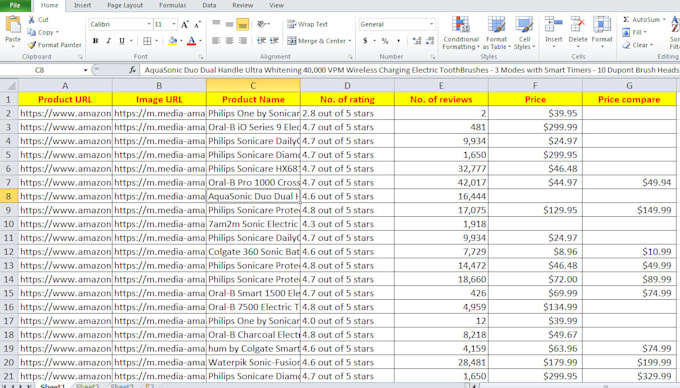Switch to the Insert ribbon tab
This screenshot has width=680, height=388.
tap(82, 5)
